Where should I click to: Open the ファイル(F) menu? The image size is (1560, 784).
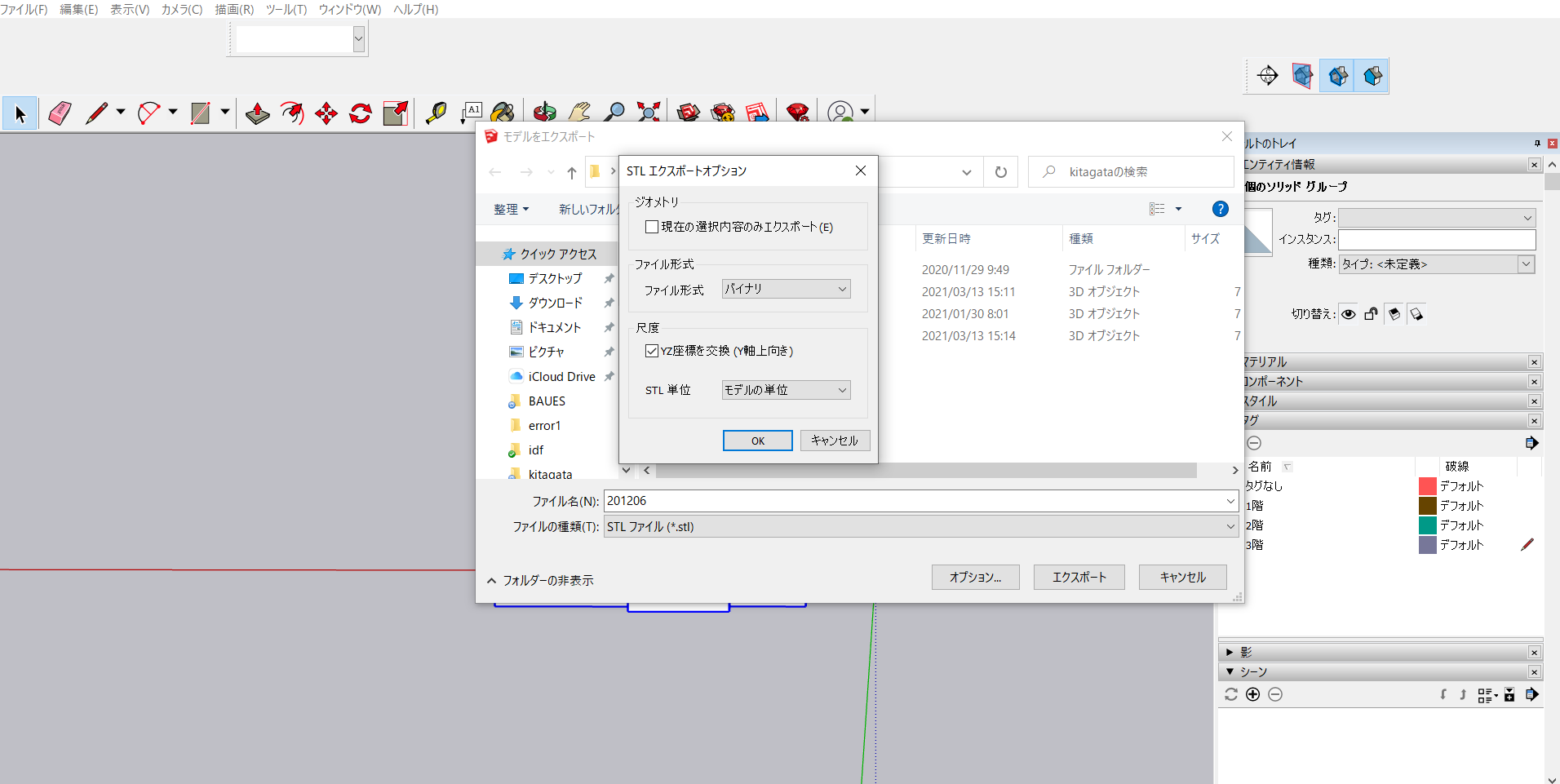tap(24, 10)
